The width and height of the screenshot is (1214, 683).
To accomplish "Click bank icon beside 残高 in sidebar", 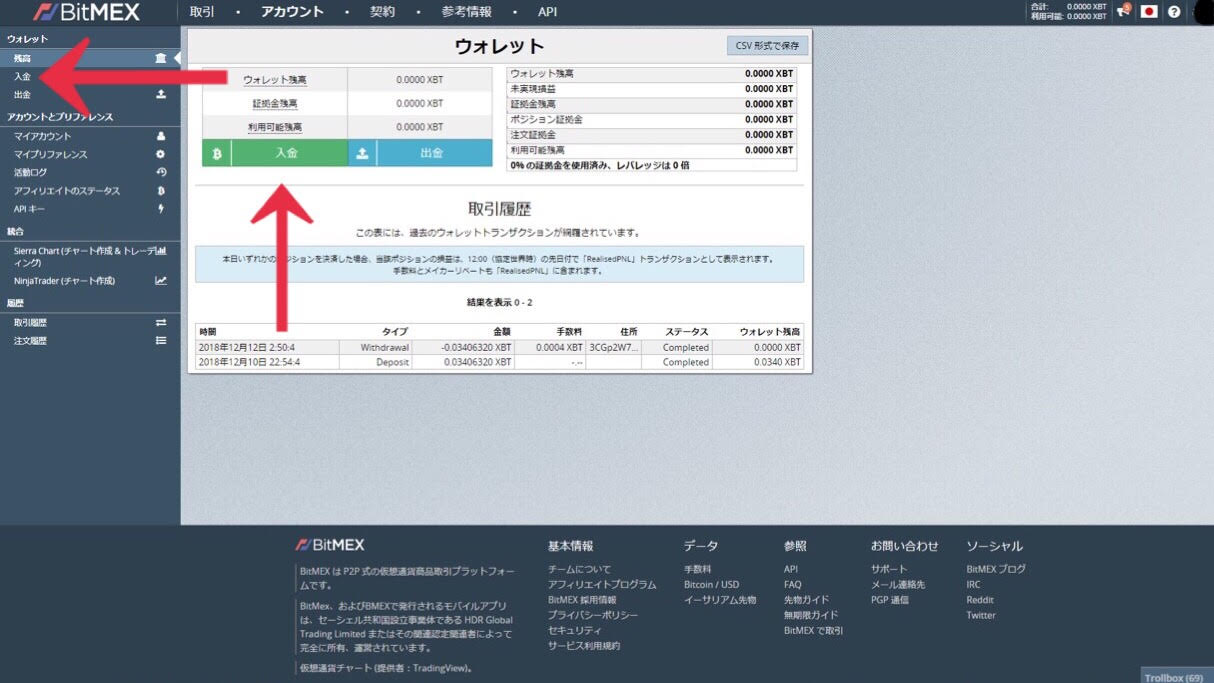I will pos(161,59).
